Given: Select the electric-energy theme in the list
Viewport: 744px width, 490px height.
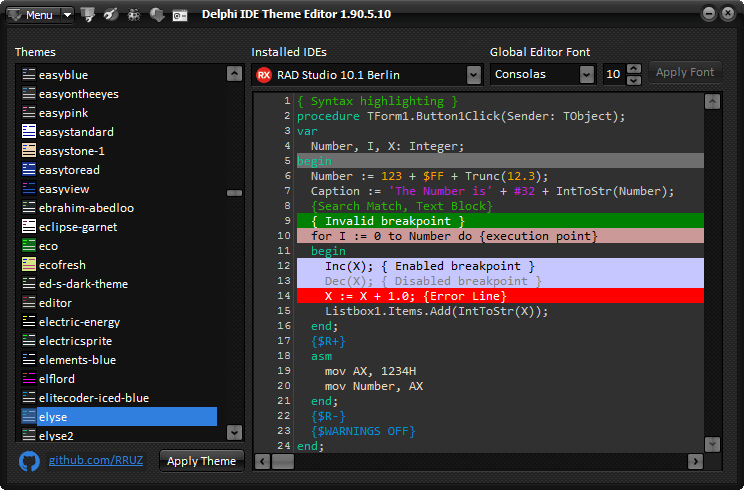Looking at the screenshot, I should tap(79, 322).
